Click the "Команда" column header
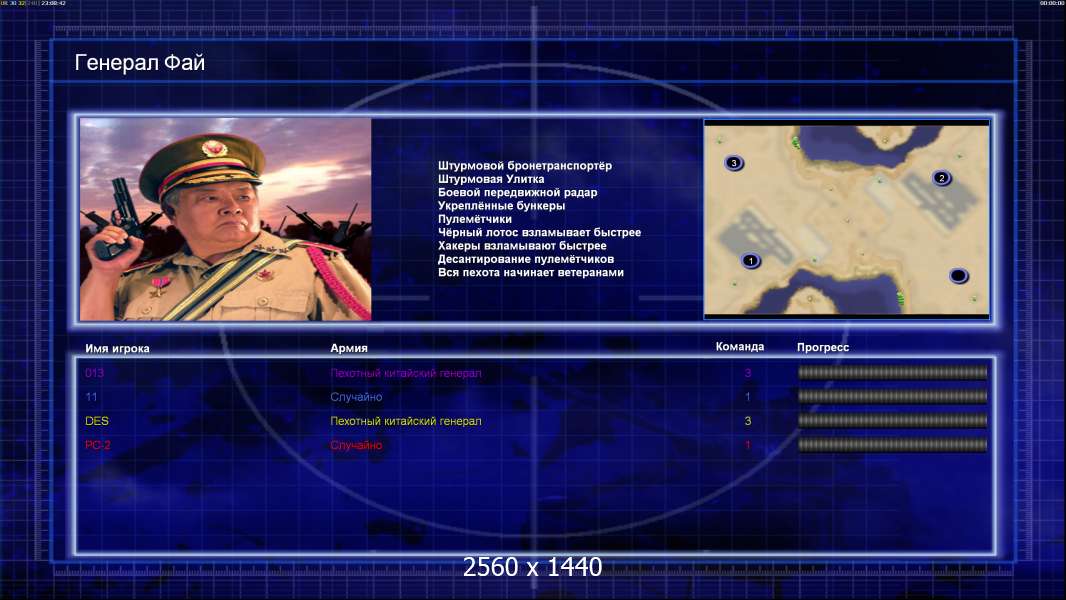This screenshot has width=1066, height=600. (740, 347)
